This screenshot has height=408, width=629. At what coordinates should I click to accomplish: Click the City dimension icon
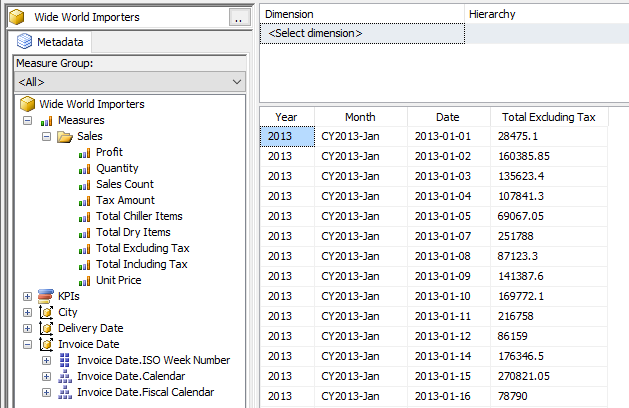tap(46, 312)
